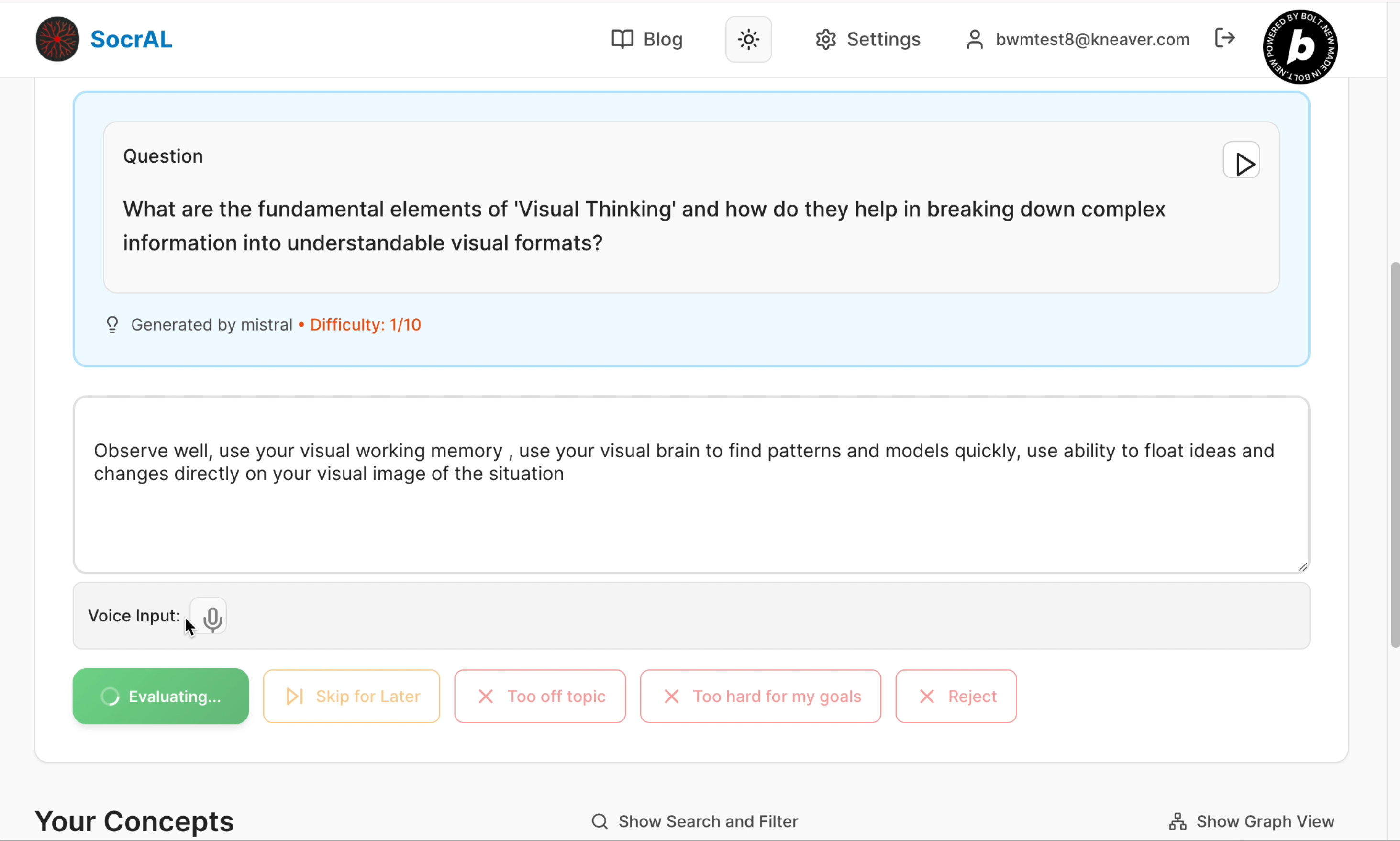The height and width of the screenshot is (841, 1400).
Task: Reject this question
Action: point(956,696)
